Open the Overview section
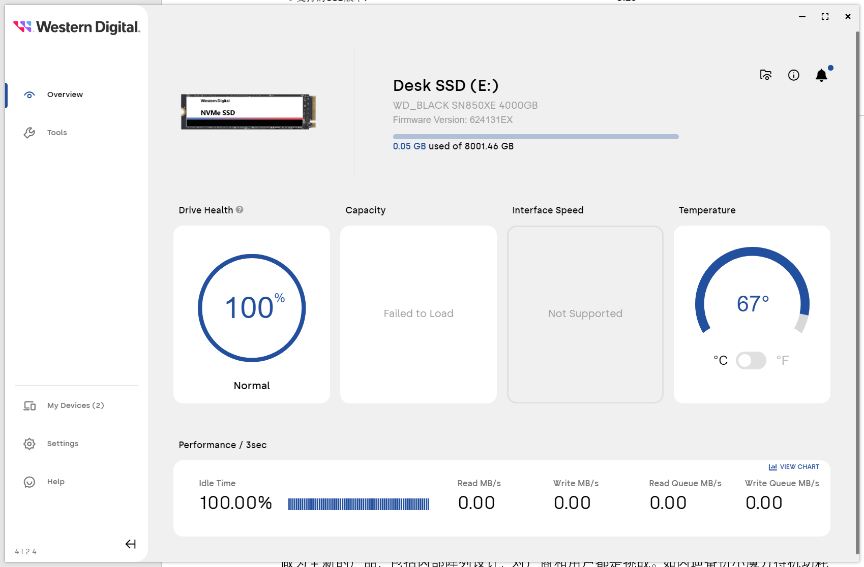The height and width of the screenshot is (567, 864). click(65, 95)
